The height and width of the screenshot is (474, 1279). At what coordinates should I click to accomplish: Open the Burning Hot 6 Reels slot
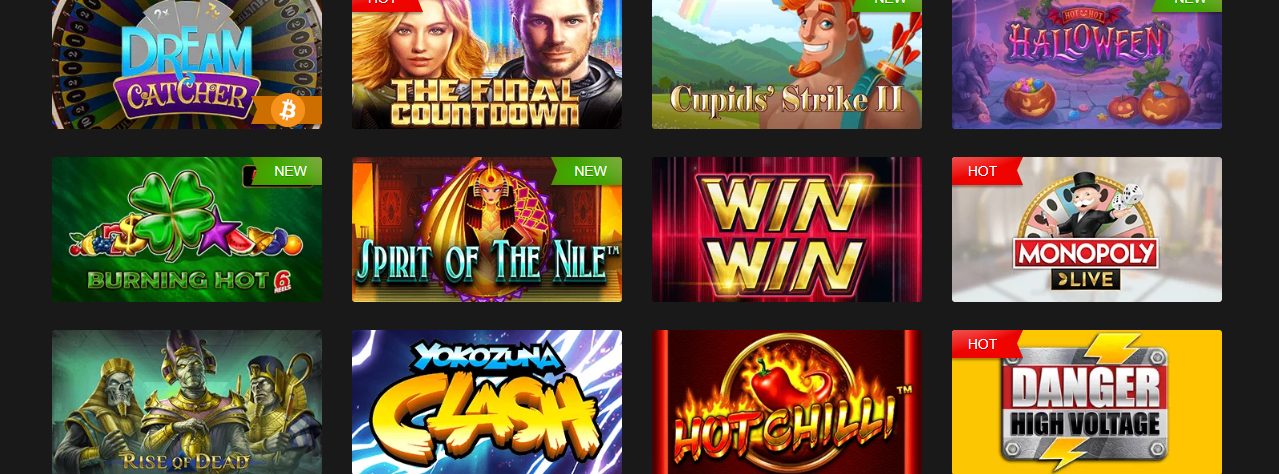click(187, 229)
